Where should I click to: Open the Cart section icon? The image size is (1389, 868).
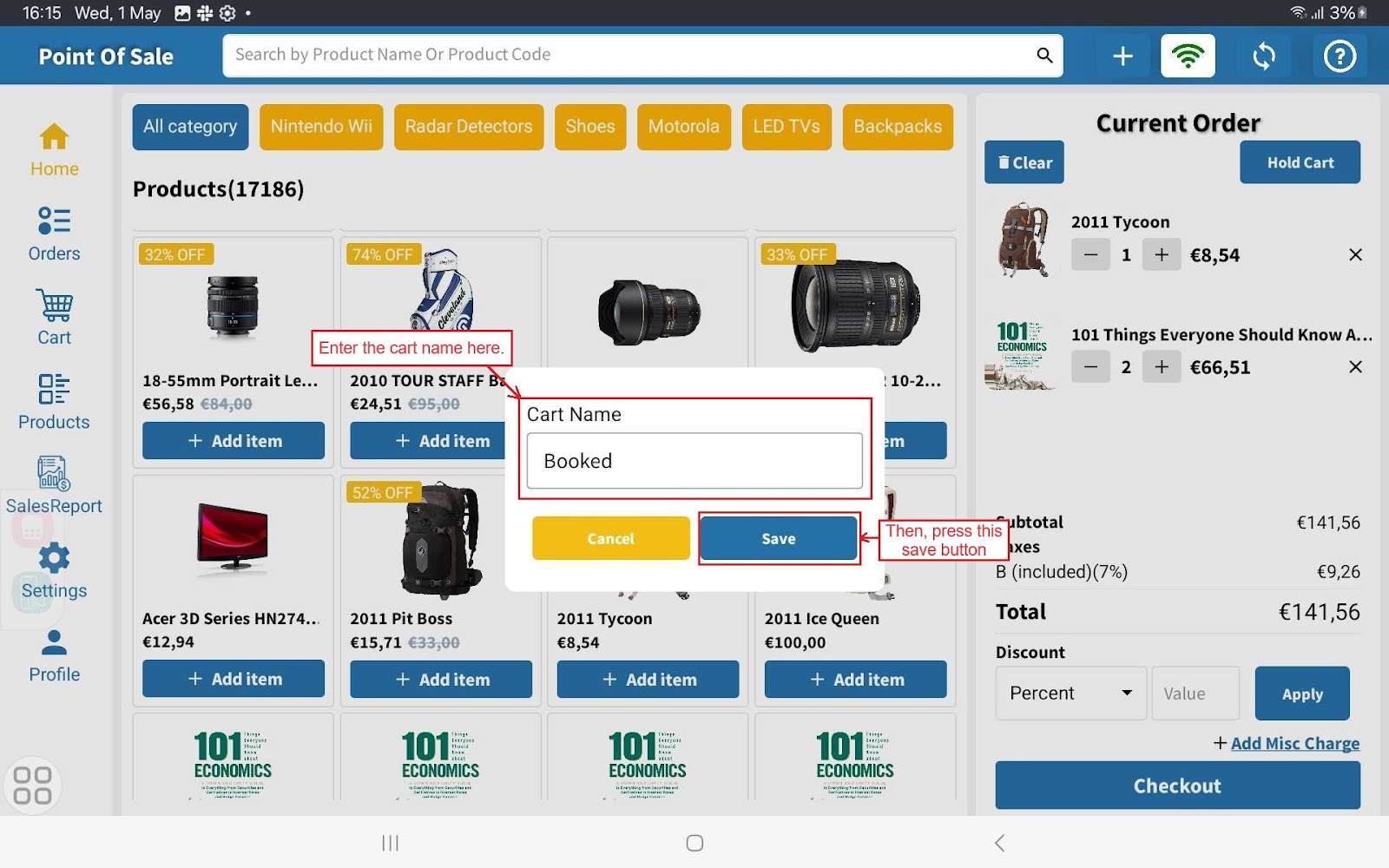click(54, 318)
